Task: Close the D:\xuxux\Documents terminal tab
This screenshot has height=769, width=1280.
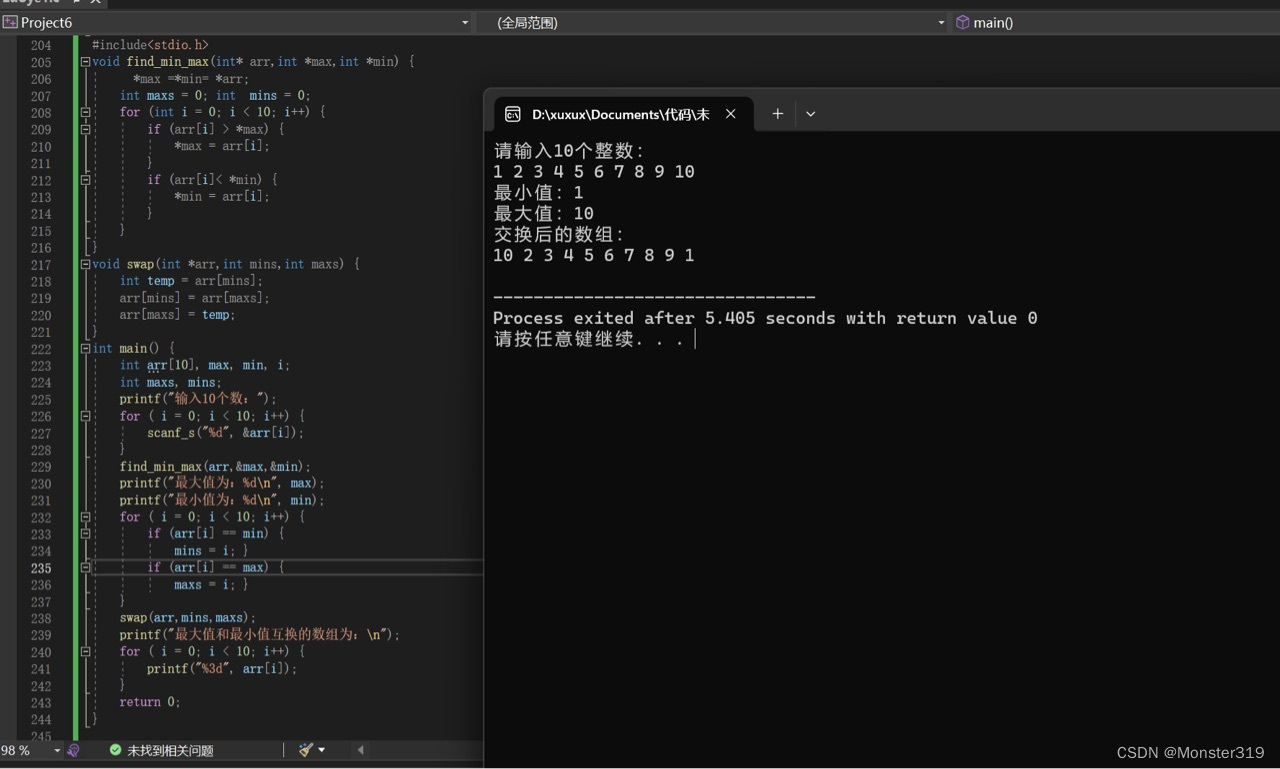Action: pyautogui.click(x=731, y=114)
